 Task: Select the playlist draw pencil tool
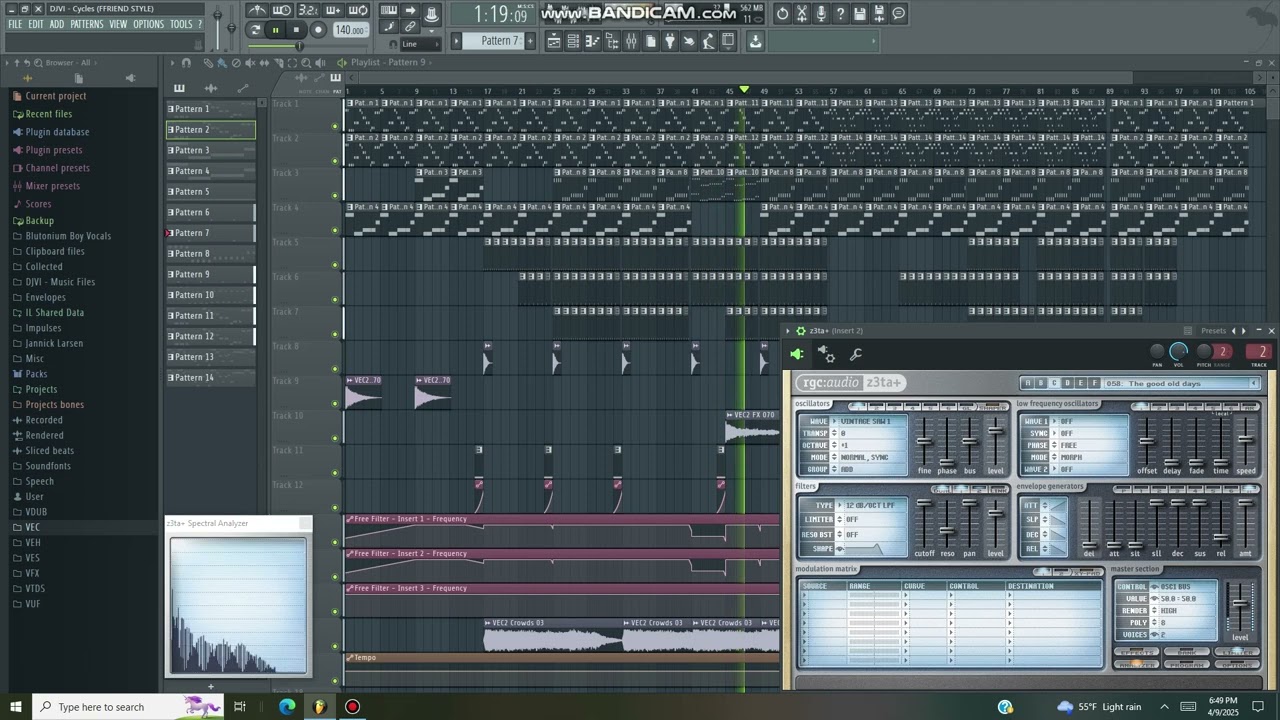pyautogui.click(x=208, y=63)
